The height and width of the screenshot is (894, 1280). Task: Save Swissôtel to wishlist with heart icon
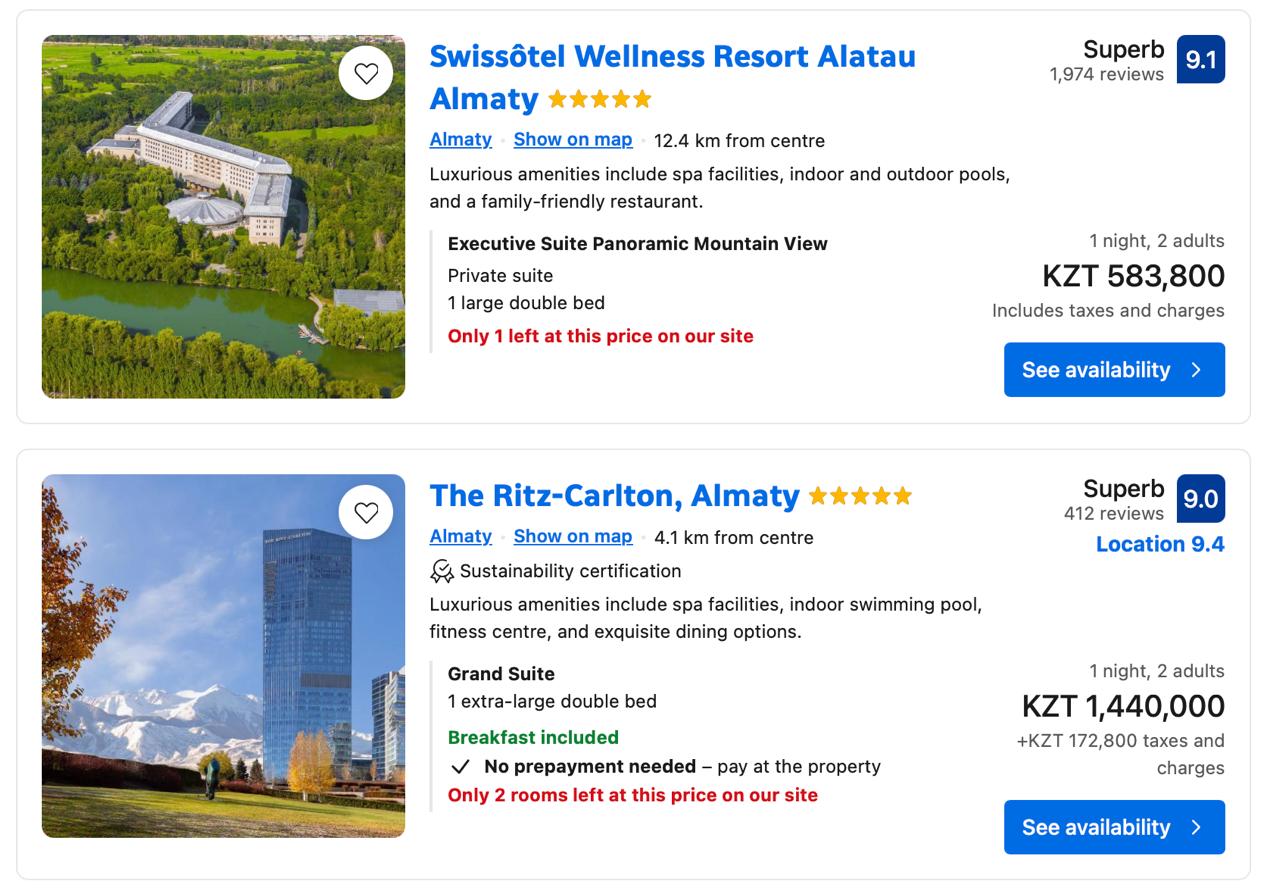(366, 73)
